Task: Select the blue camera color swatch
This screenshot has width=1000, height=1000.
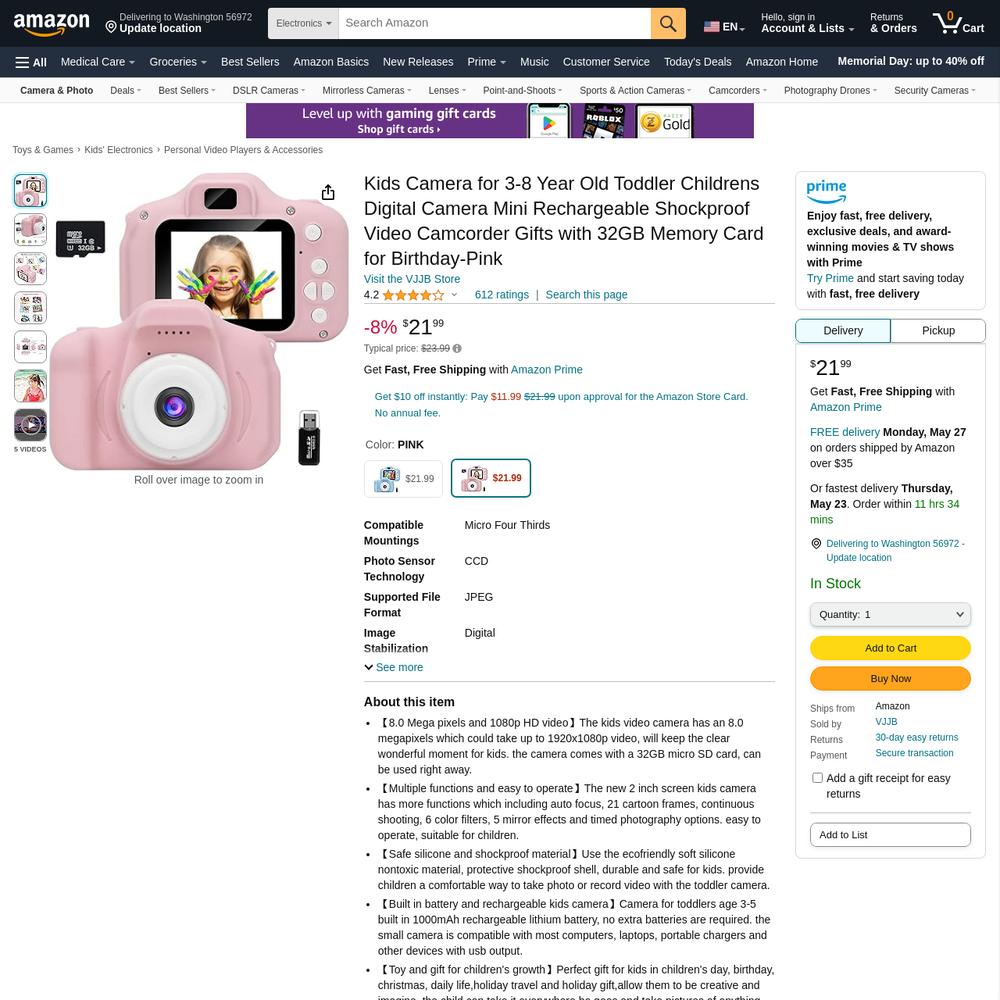Action: (403, 478)
